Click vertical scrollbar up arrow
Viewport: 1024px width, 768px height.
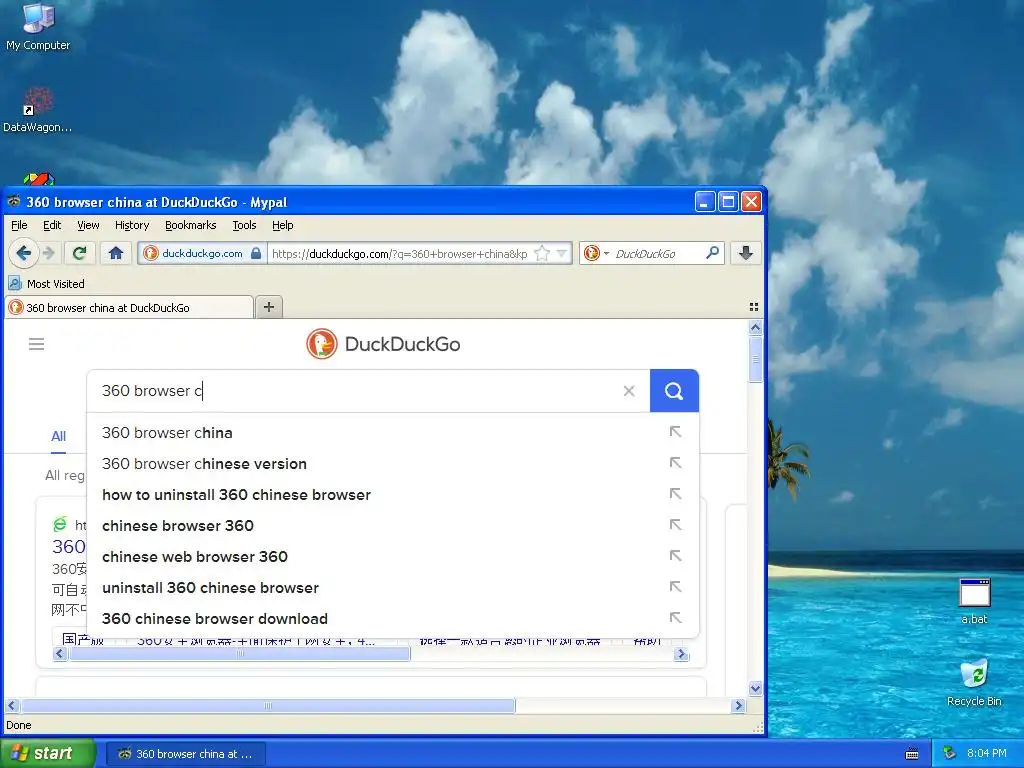755,327
